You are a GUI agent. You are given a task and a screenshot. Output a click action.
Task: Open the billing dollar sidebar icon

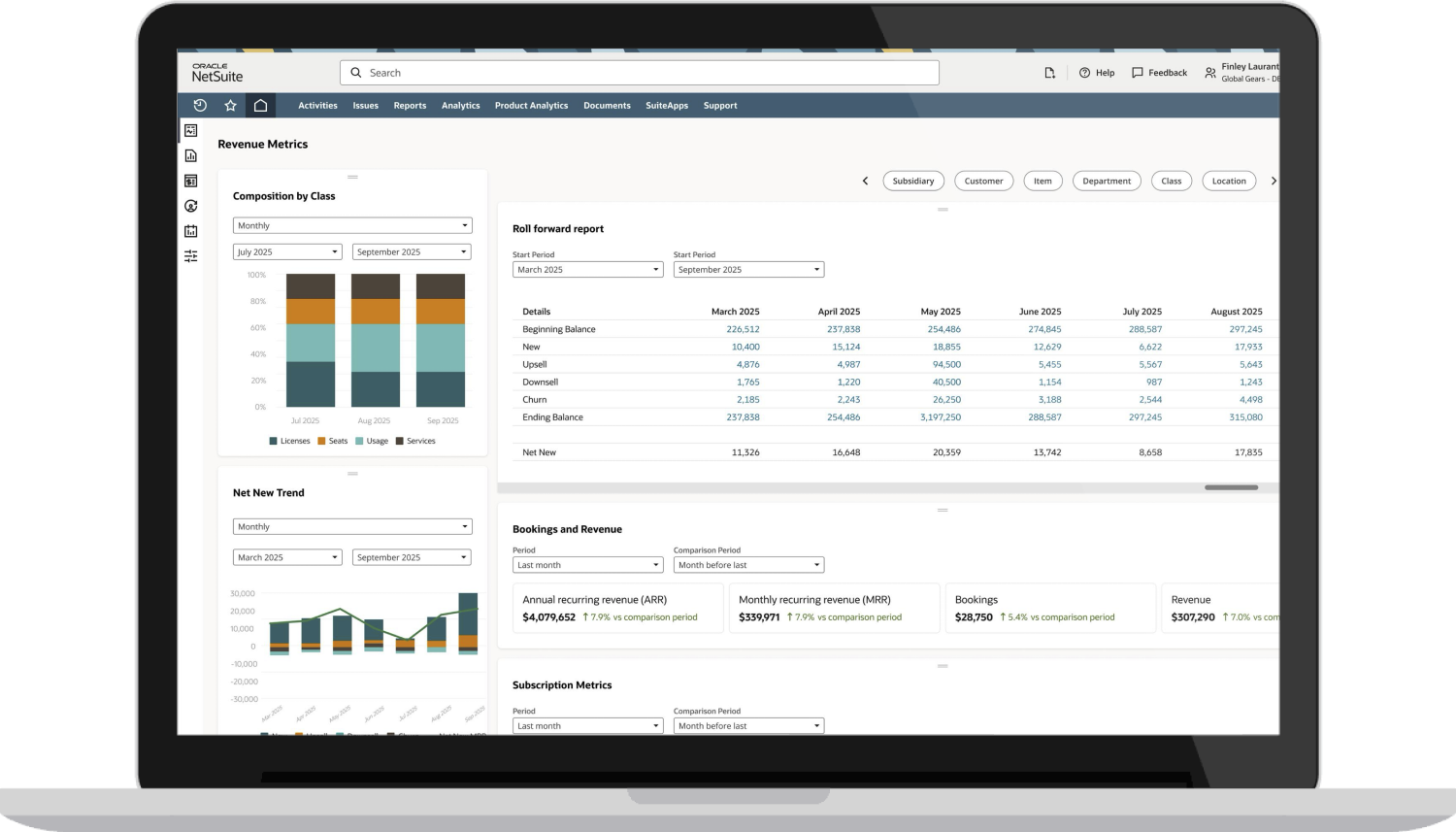click(x=191, y=181)
